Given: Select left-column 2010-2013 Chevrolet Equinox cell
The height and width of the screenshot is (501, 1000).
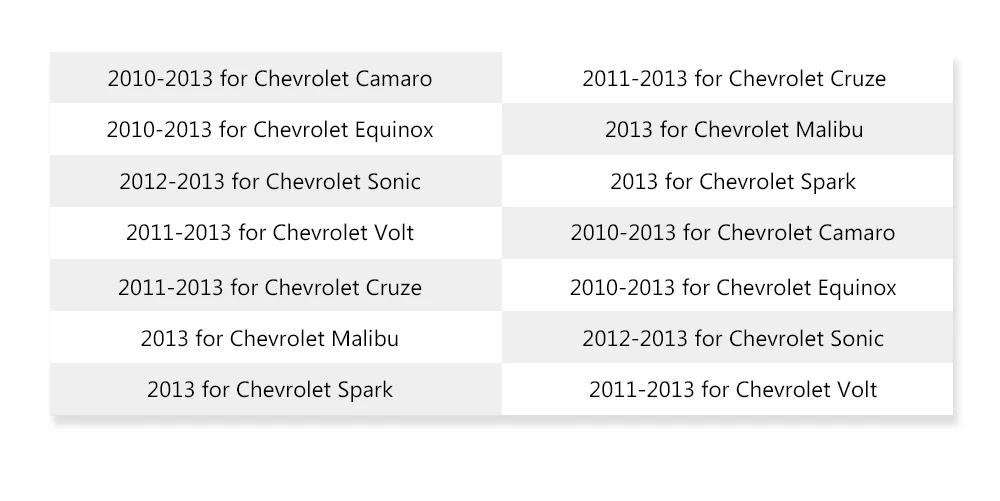Looking at the screenshot, I should [276, 129].
